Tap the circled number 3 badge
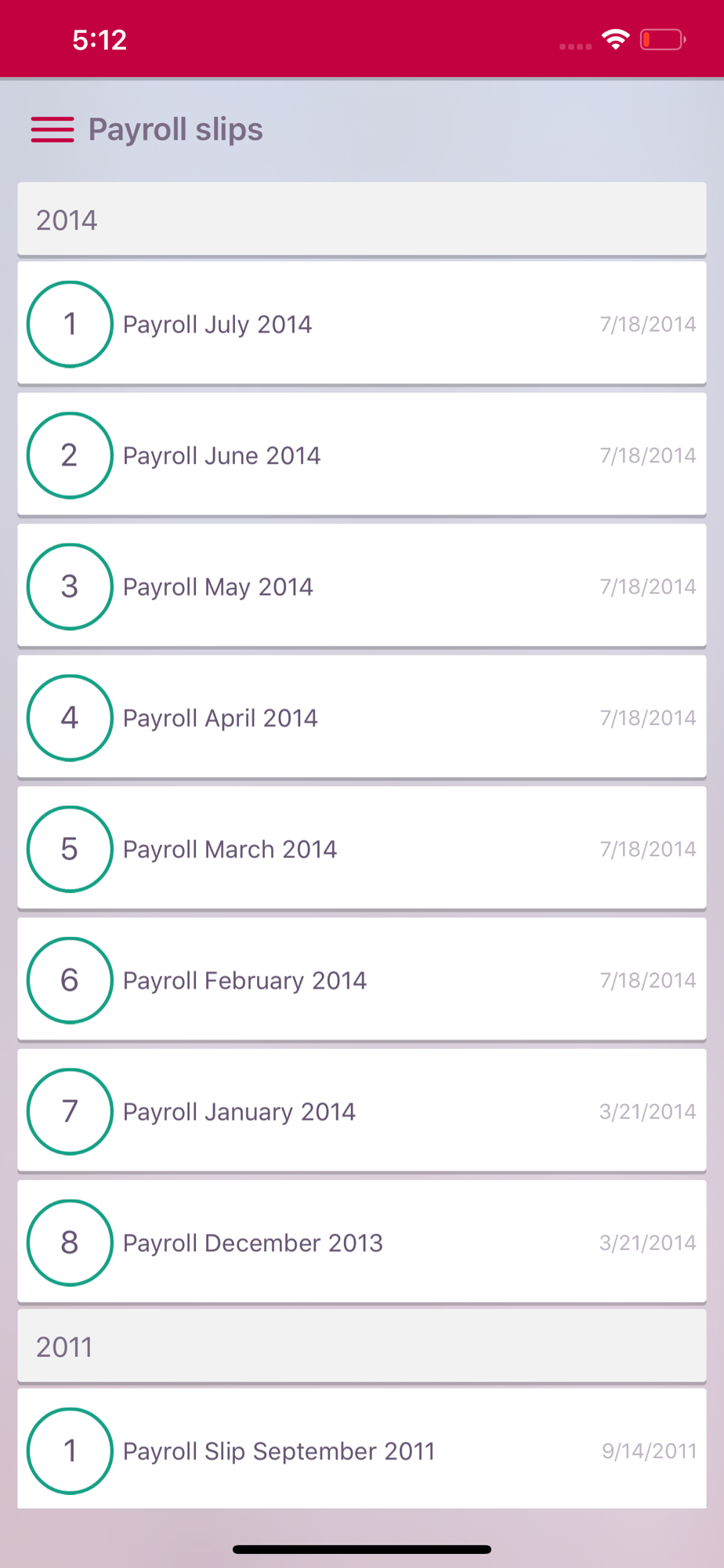The width and height of the screenshot is (724, 1568). tap(70, 586)
